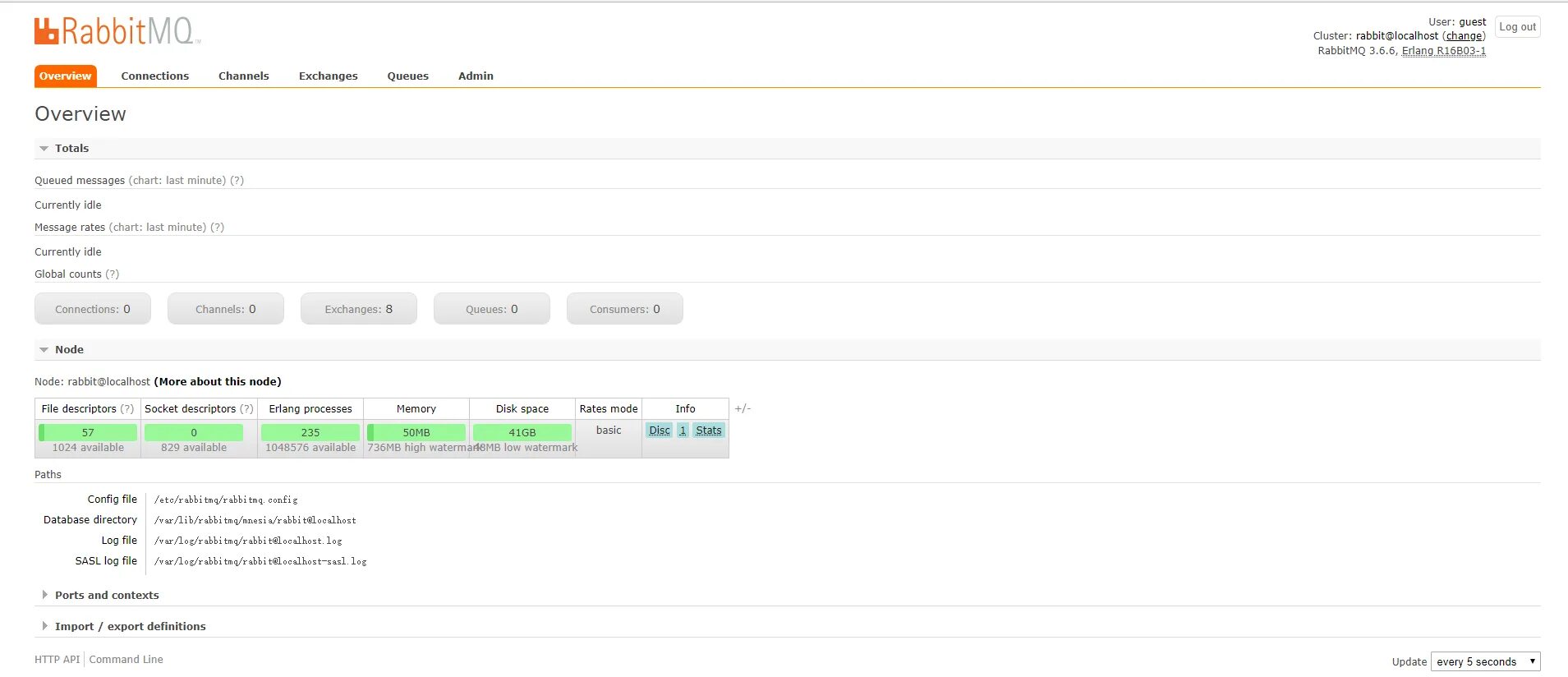
Task: Click the RabbitMQ logo
Action: 117,31
